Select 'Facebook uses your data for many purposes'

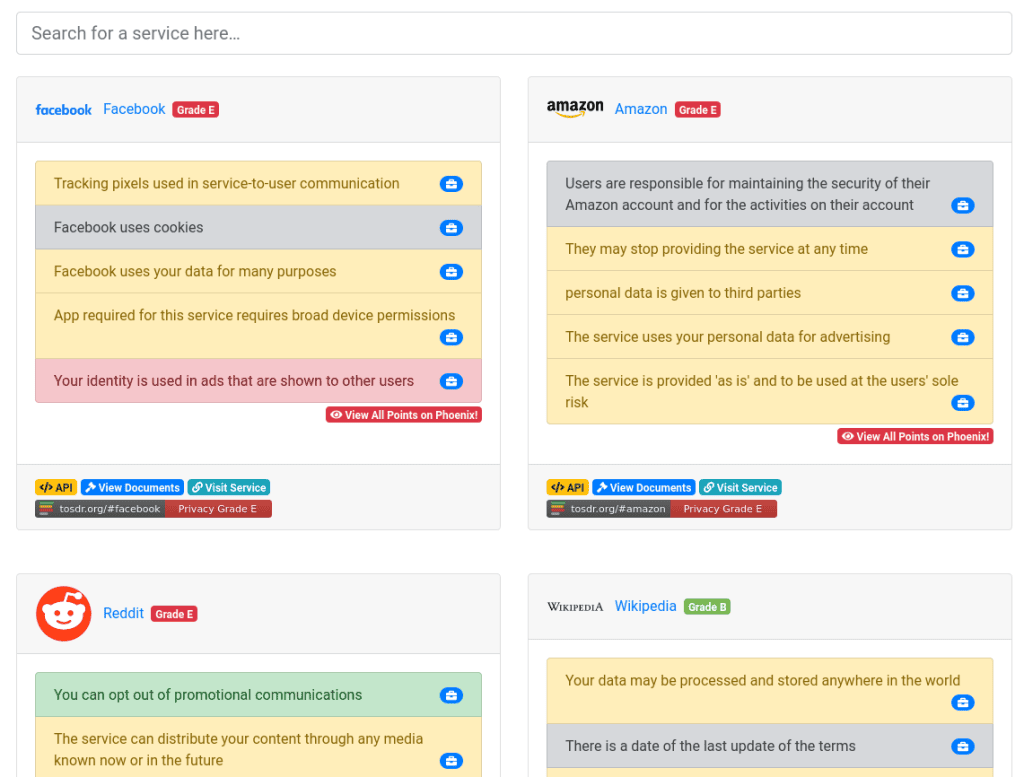coord(195,271)
